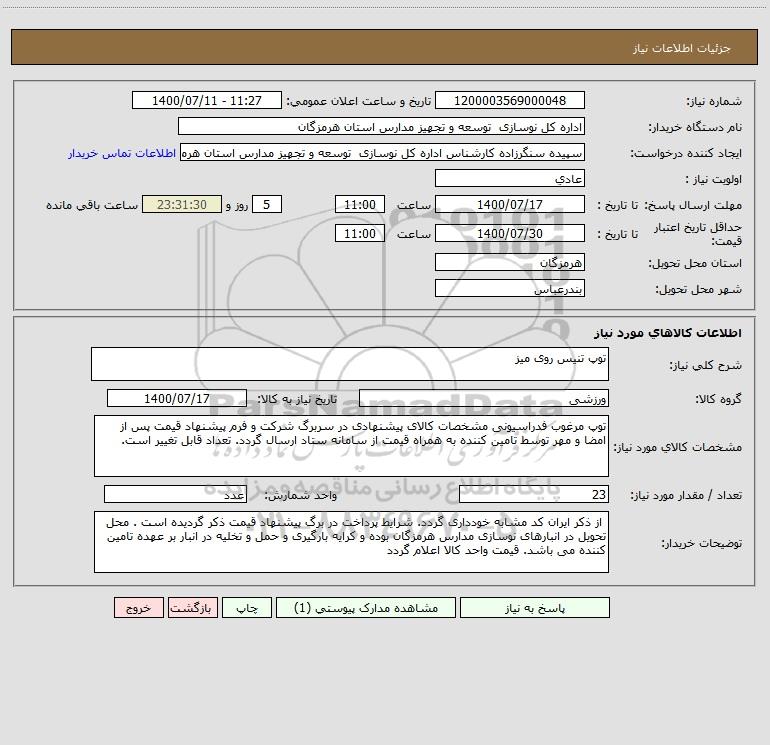Click the گروه کالا field ورزشی
The height and width of the screenshot is (745, 770).
(484, 398)
